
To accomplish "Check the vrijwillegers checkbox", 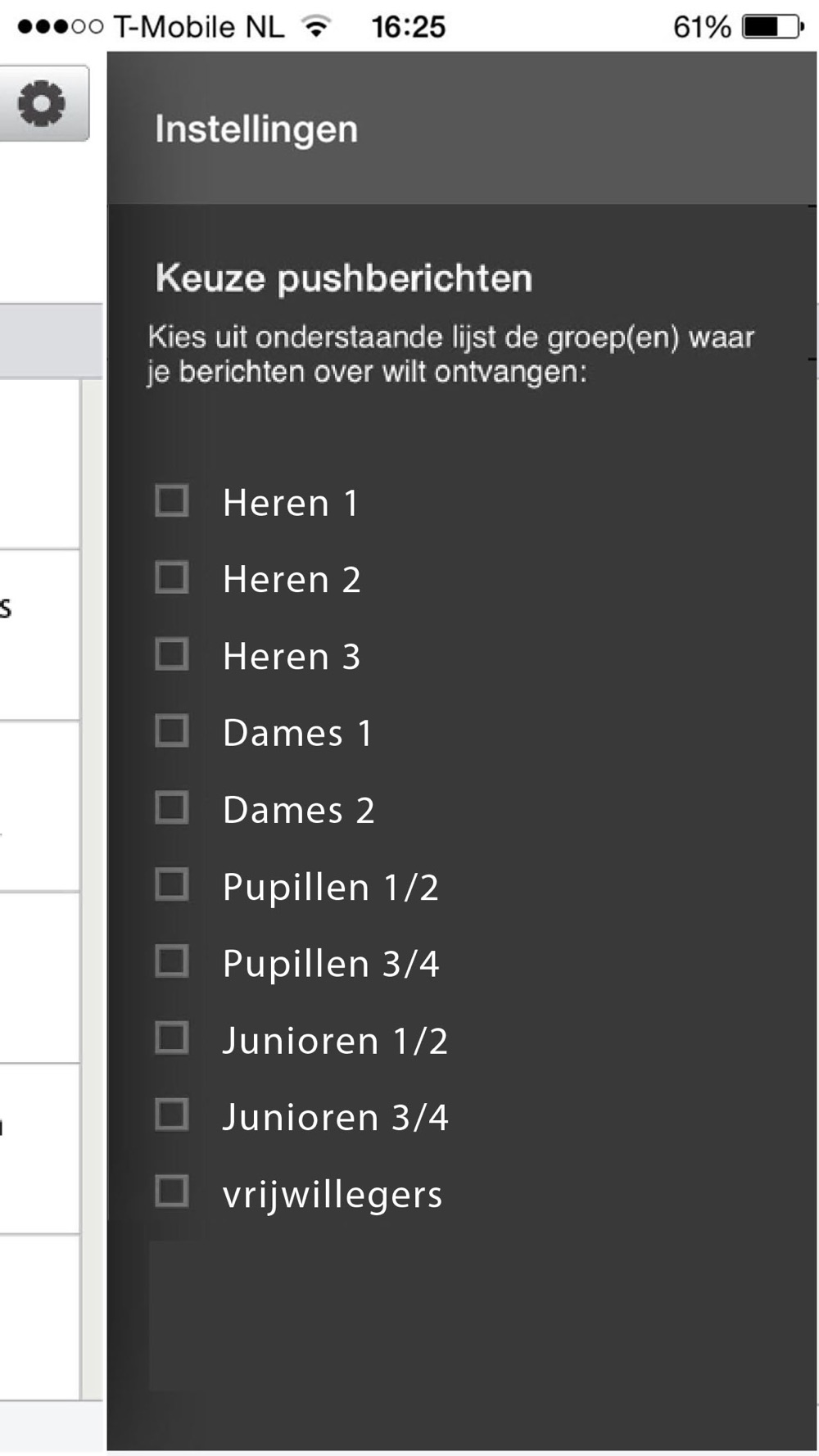I will coord(172,1191).
